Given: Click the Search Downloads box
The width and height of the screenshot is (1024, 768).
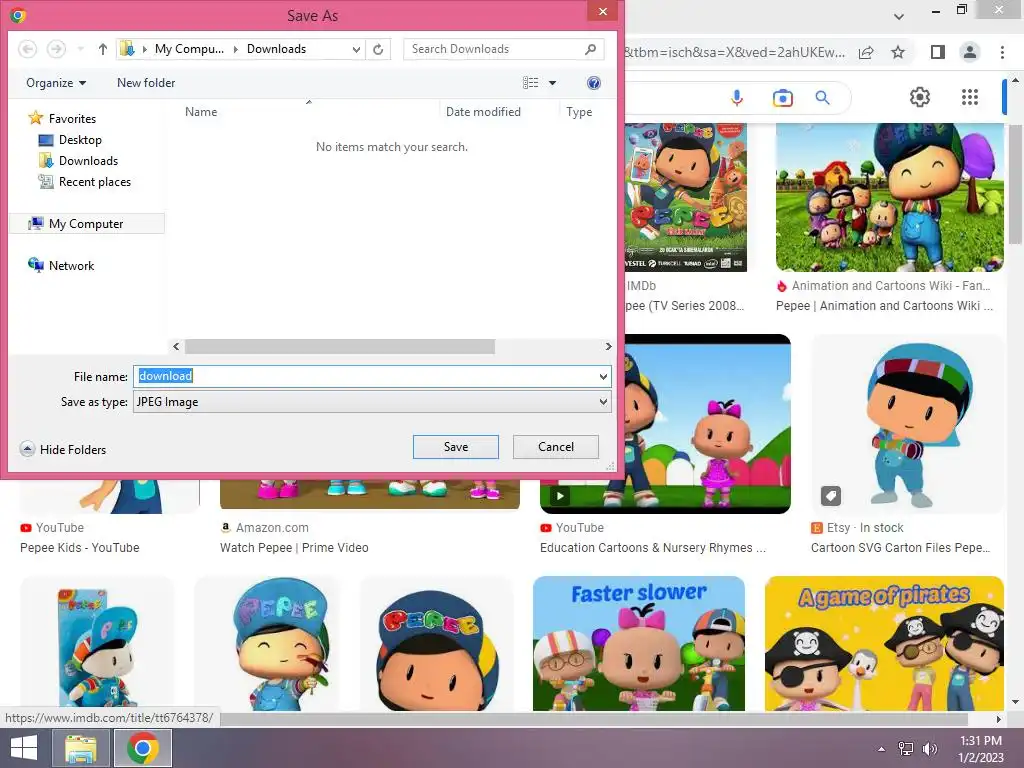Looking at the screenshot, I should pyautogui.click(x=503, y=49).
